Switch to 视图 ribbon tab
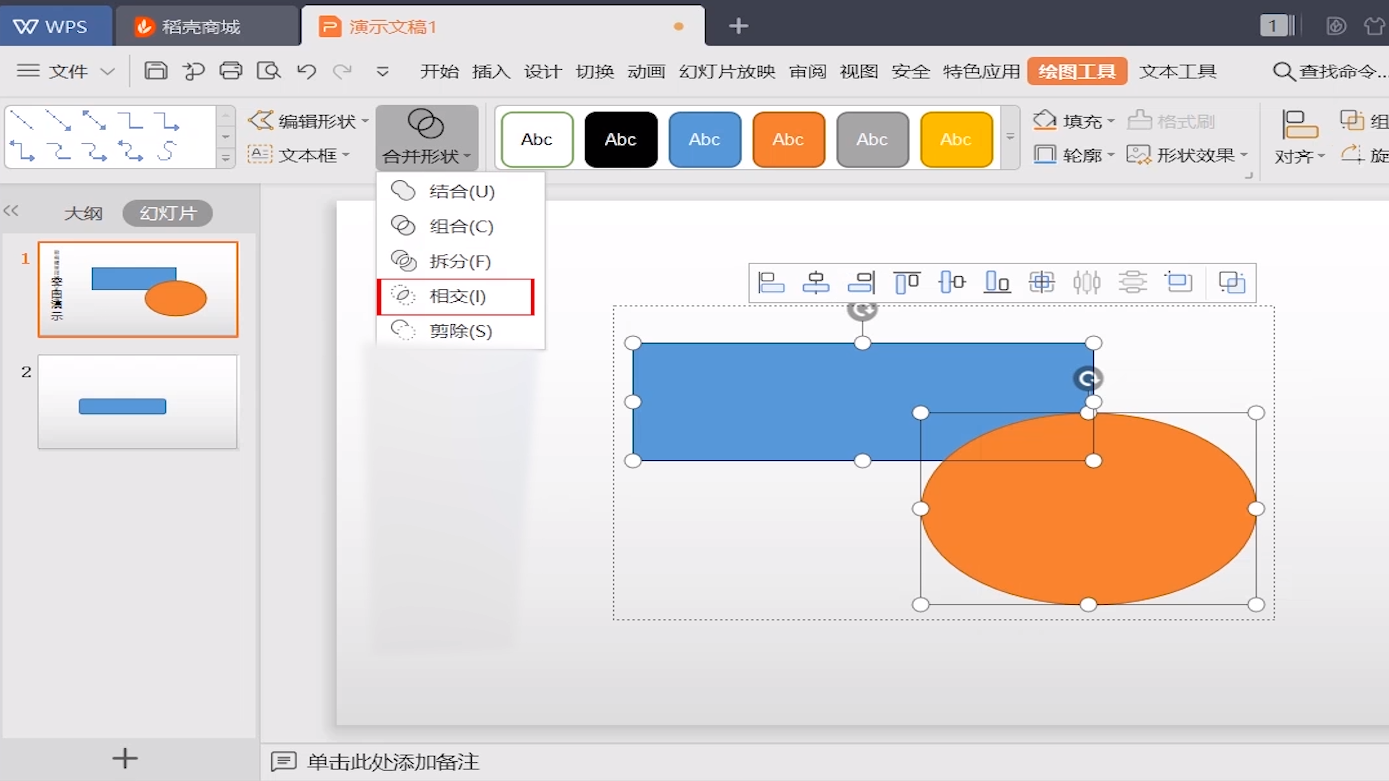The height and width of the screenshot is (781, 1389). pyautogui.click(x=859, y=71)
